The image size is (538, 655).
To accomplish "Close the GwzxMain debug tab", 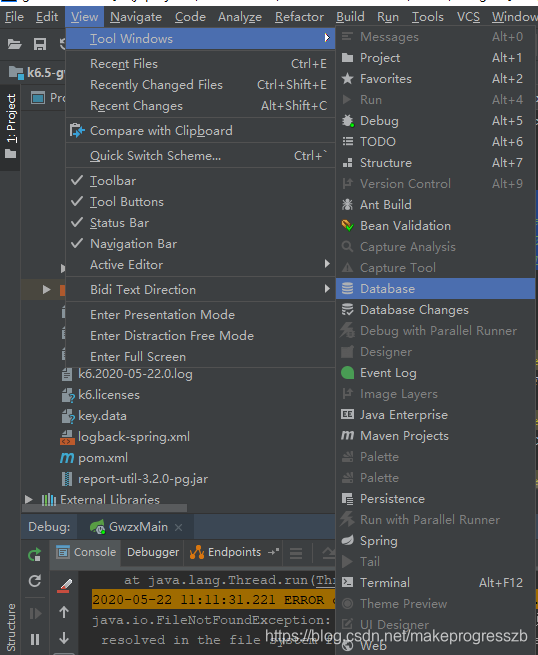I will click(178, 527).
